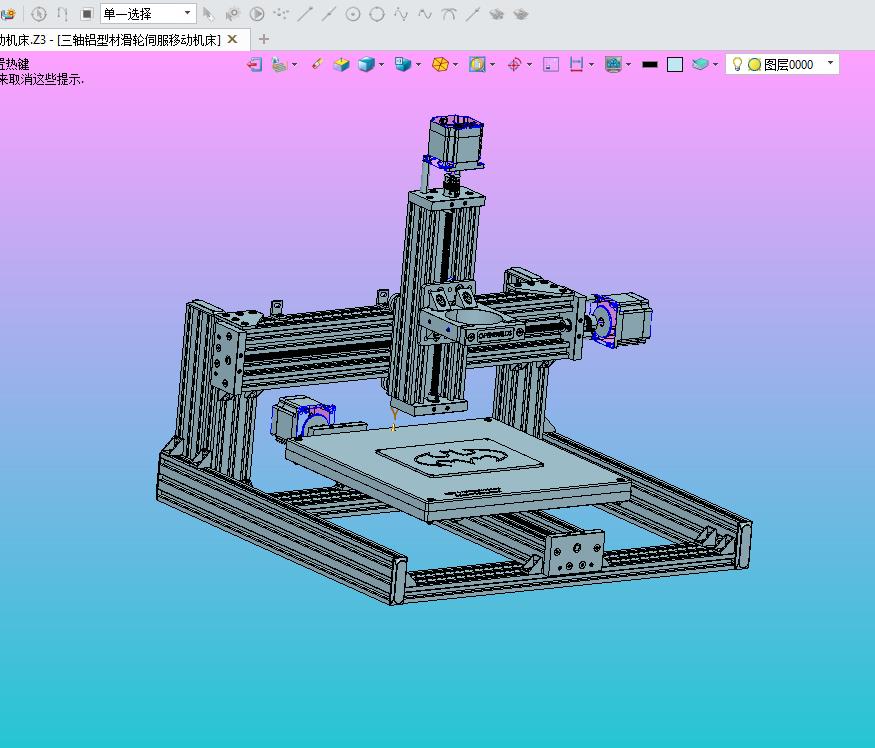Click the yellow-topped box icon

click(341, 64)
